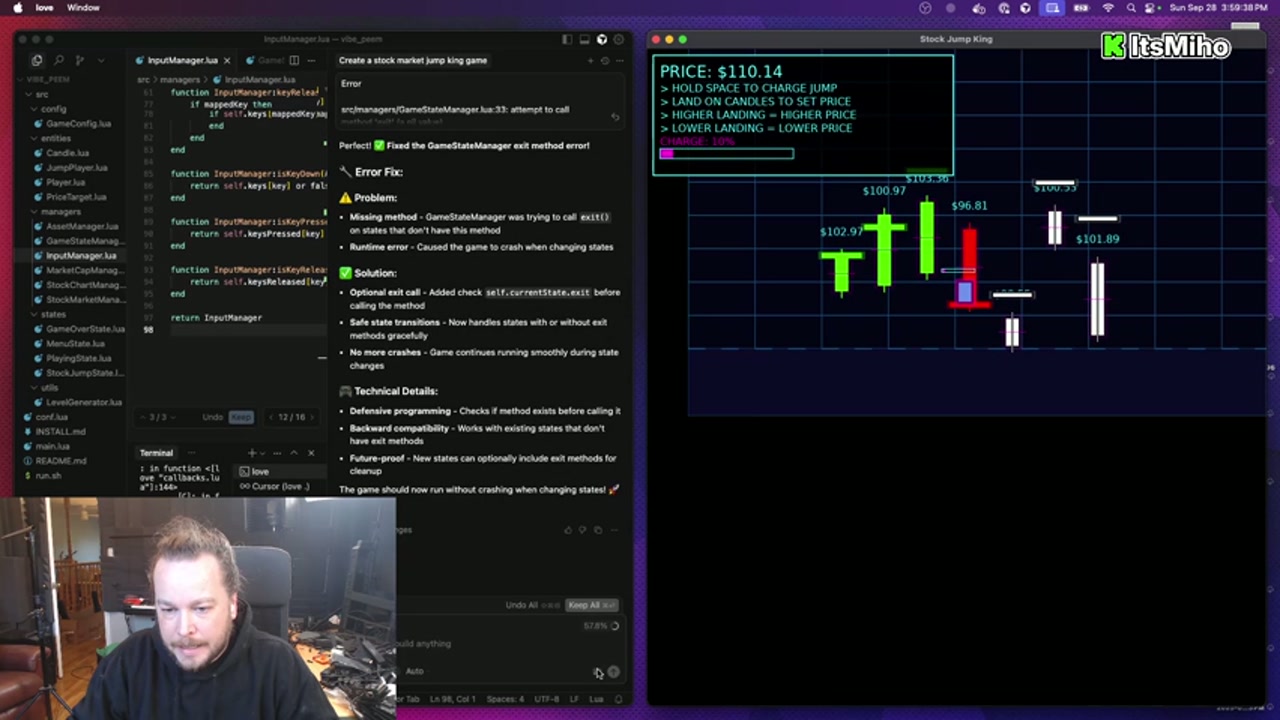This screenshot has width=1280, height=720.
Task: Click the new terminal plus icon
Action: 252,453
